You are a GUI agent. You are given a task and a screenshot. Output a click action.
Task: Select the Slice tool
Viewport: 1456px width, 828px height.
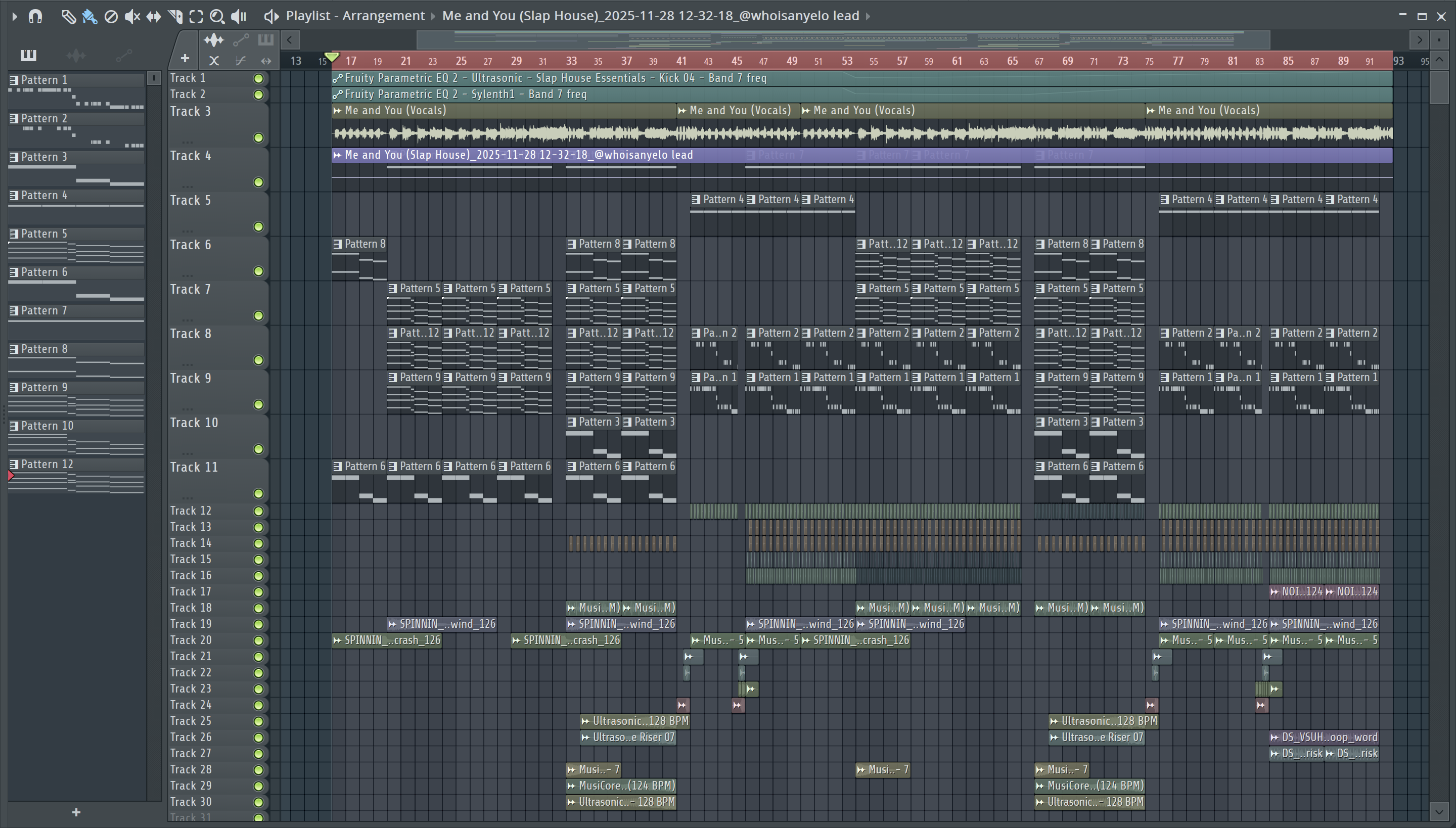[174, 17]
